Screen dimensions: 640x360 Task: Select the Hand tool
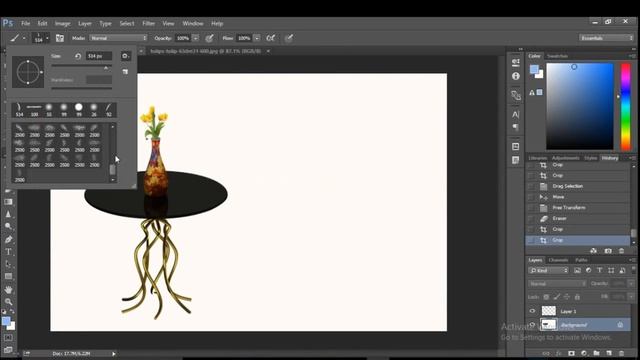8,289
